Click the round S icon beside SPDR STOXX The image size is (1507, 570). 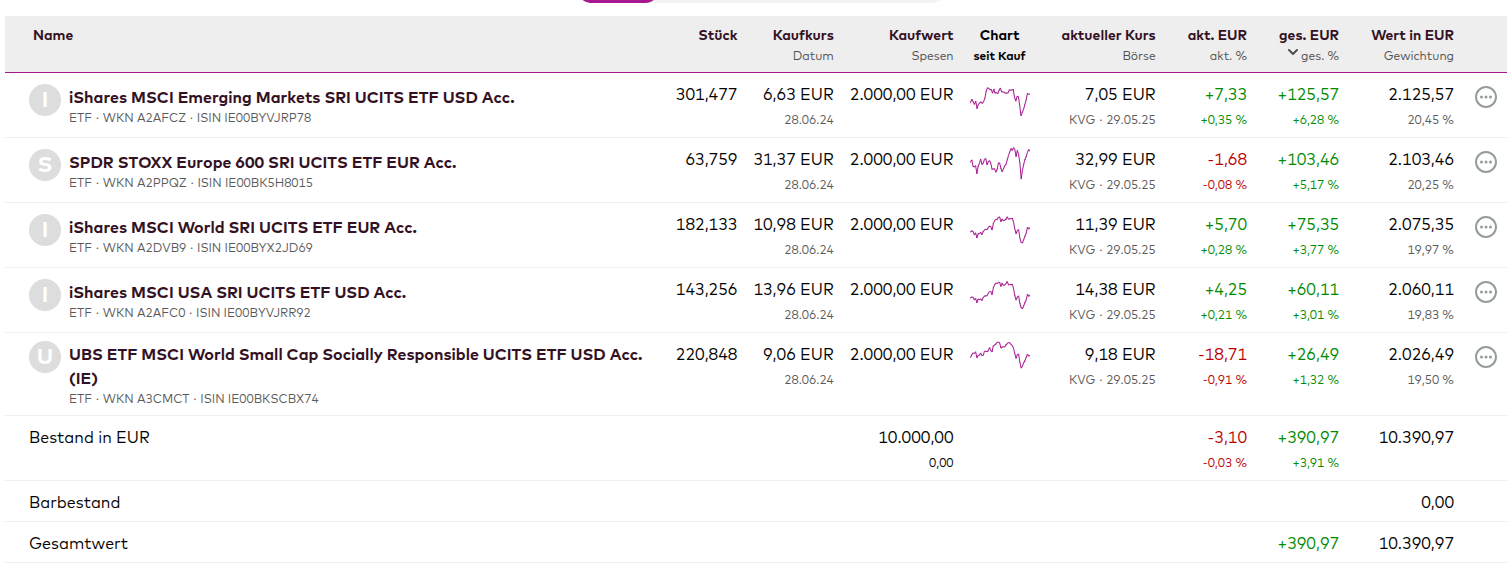click(45, 165)
